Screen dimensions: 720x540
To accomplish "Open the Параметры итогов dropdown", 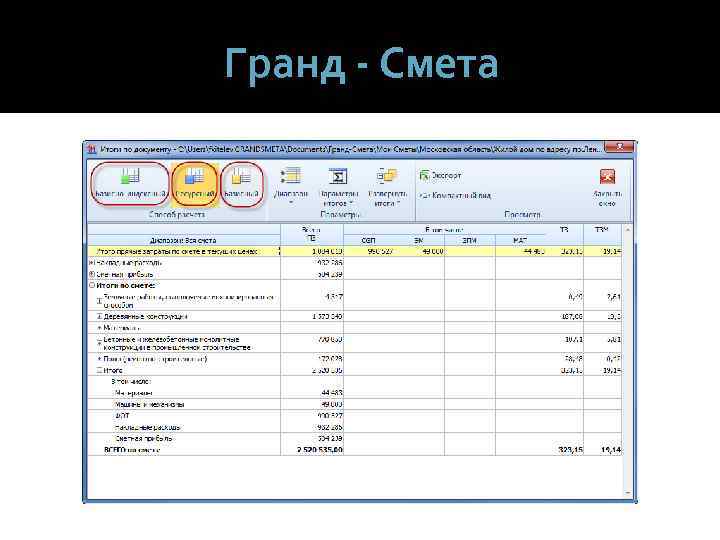I will click(338, 186).
